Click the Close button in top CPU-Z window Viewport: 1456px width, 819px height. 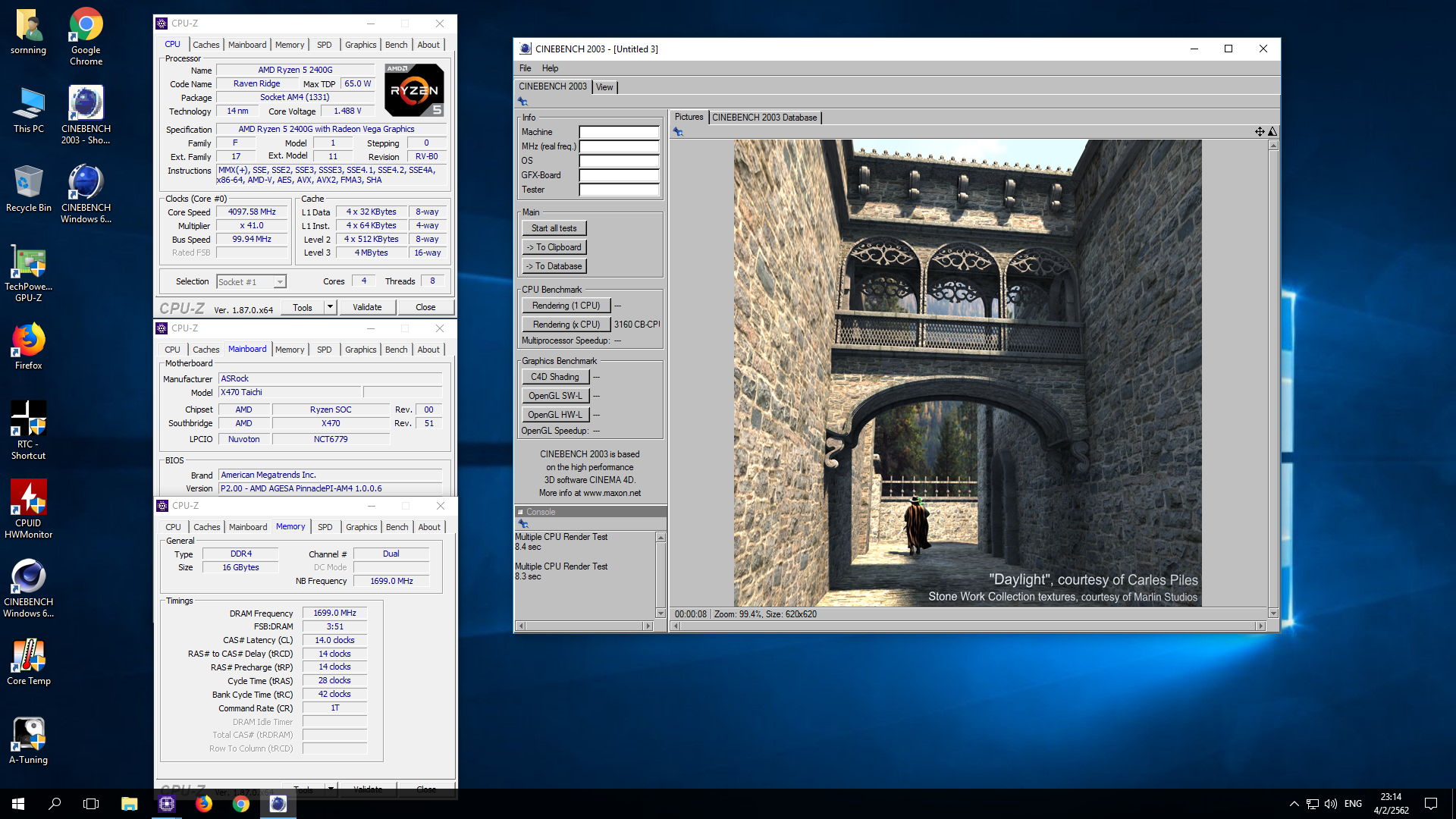click(425, 307)
